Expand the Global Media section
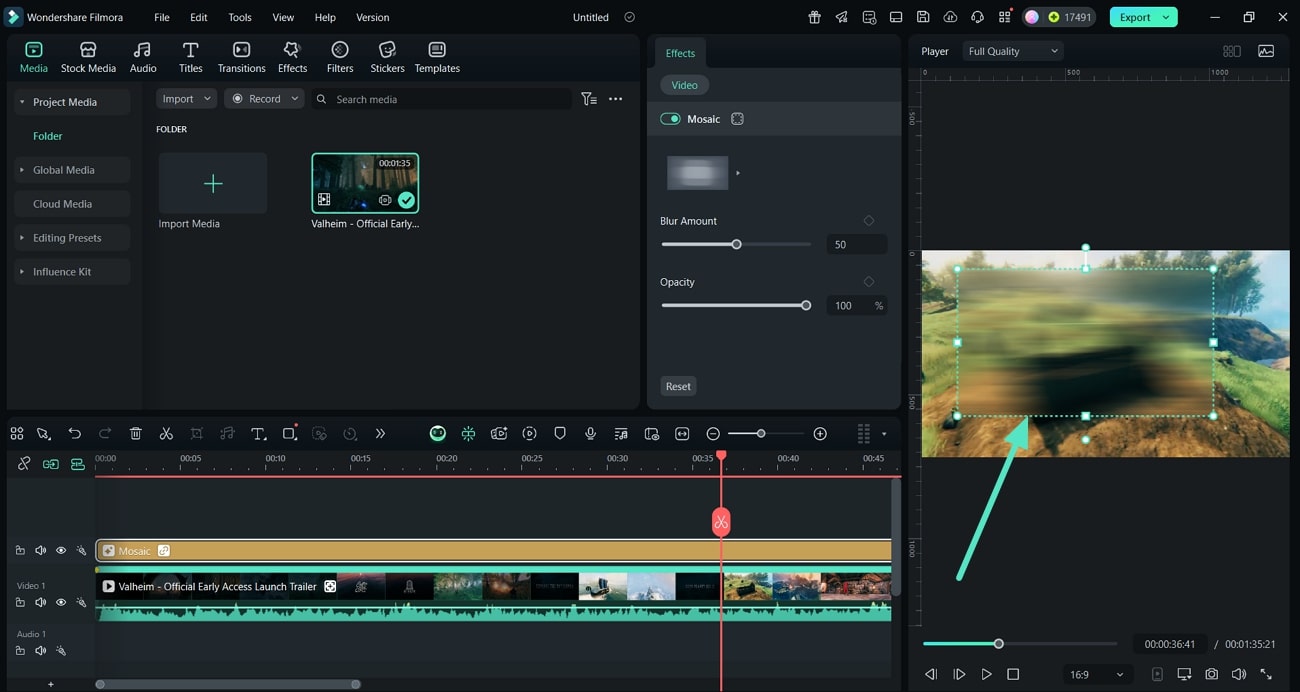Image resolution: width=1300 pixels, height=692 pixels. (x=22, y=170)
